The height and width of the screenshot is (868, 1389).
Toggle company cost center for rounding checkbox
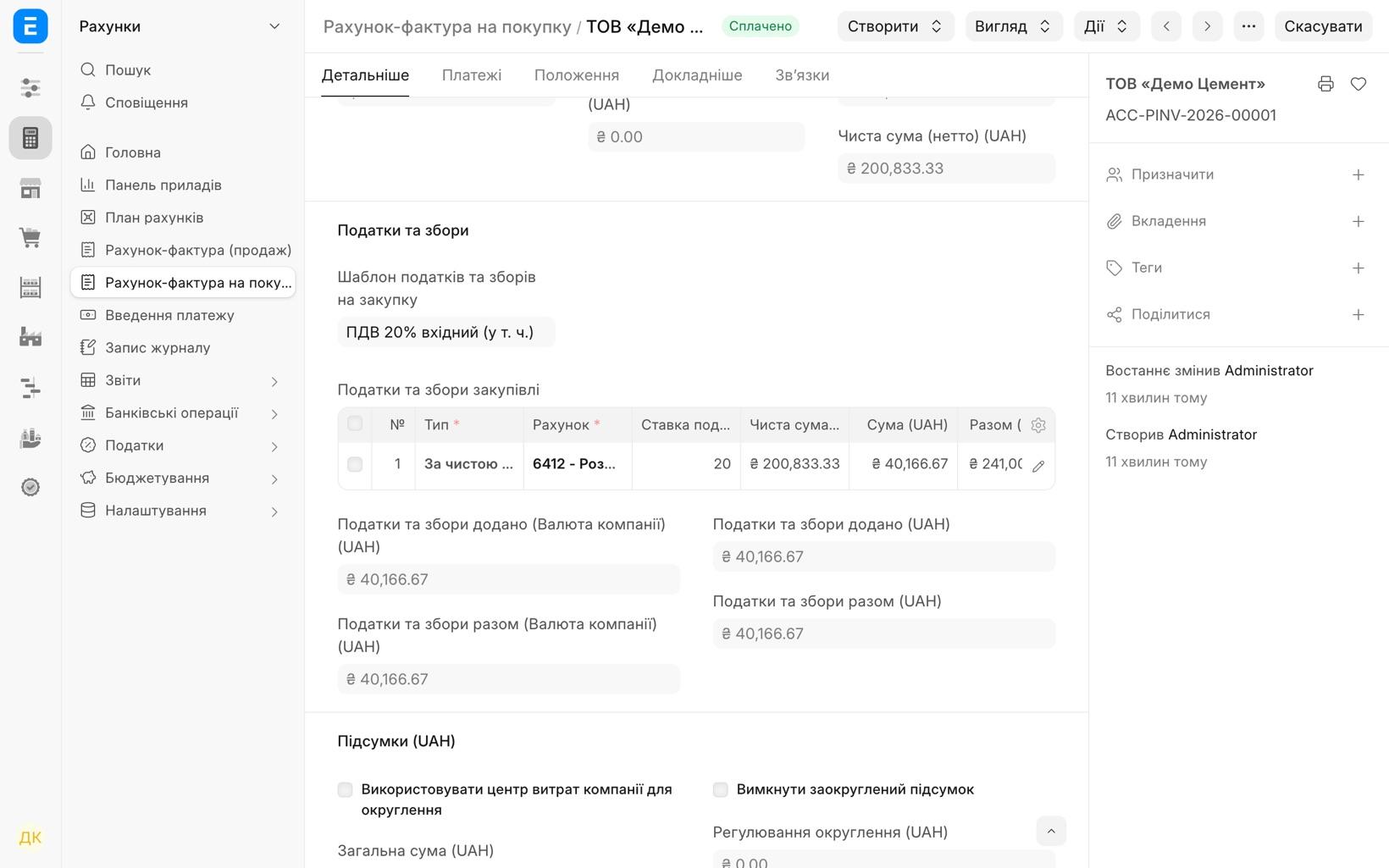click(345, 790)
